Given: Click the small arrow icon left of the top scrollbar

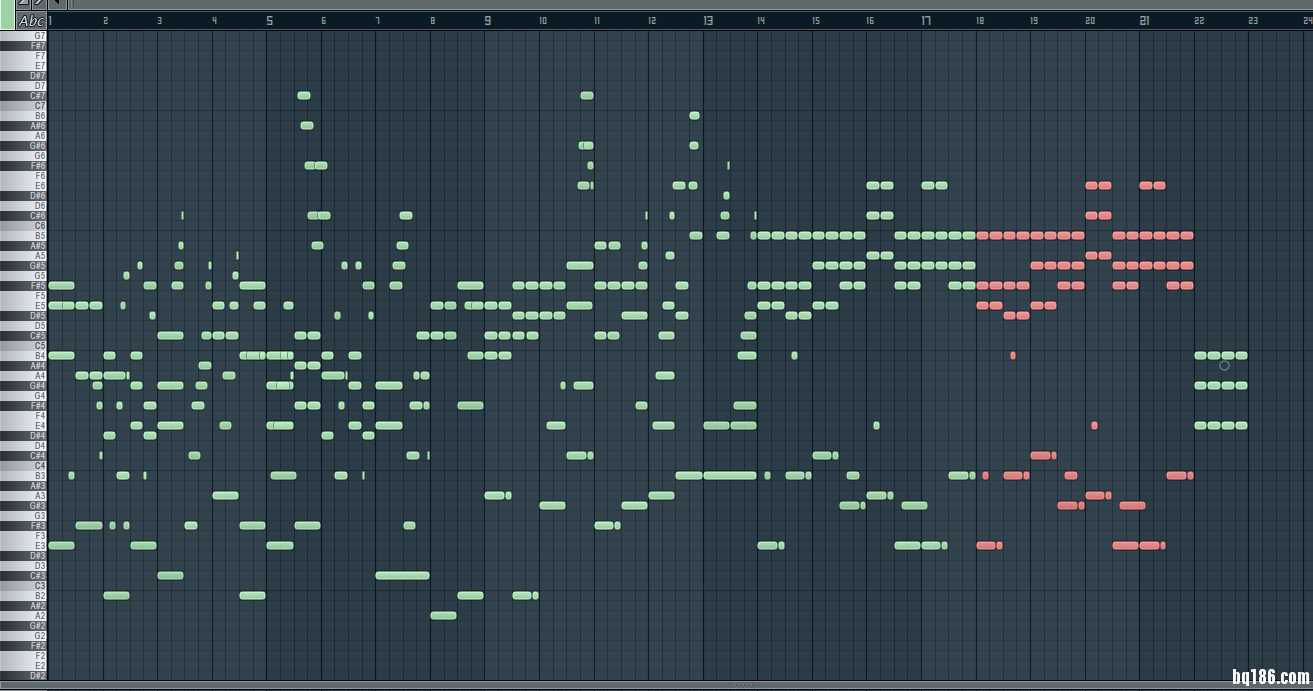Looking at the screenshot, I should (57, 4).
